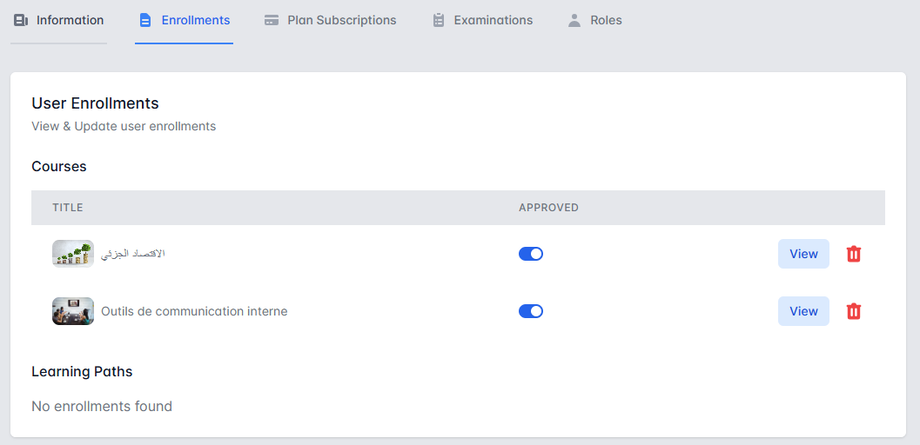Click the Outils de communication interne thumbnail

pyautogui.click(x=73, y=311)
